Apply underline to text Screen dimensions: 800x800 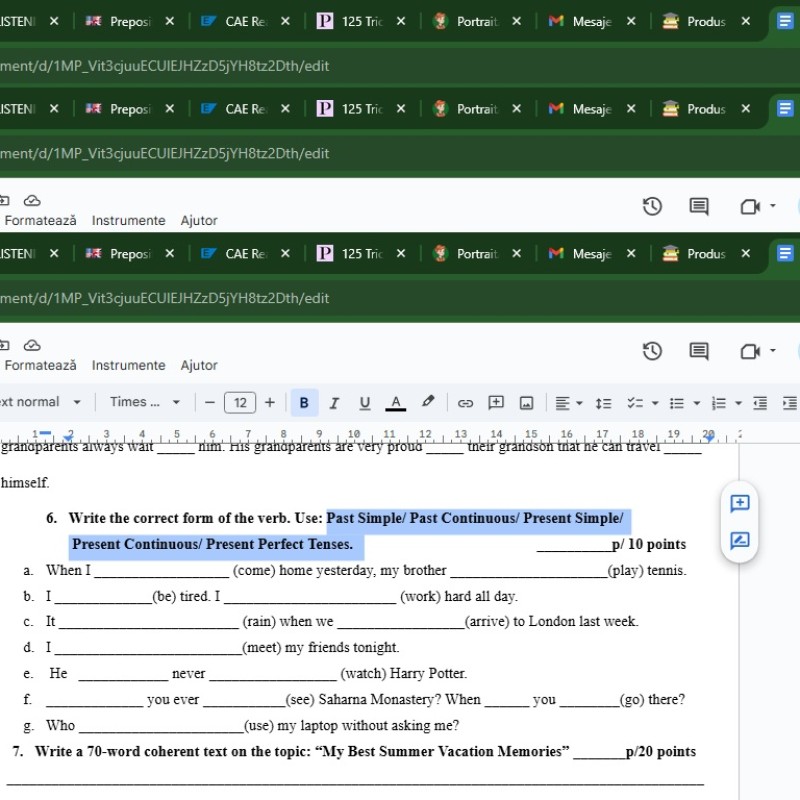364,402
